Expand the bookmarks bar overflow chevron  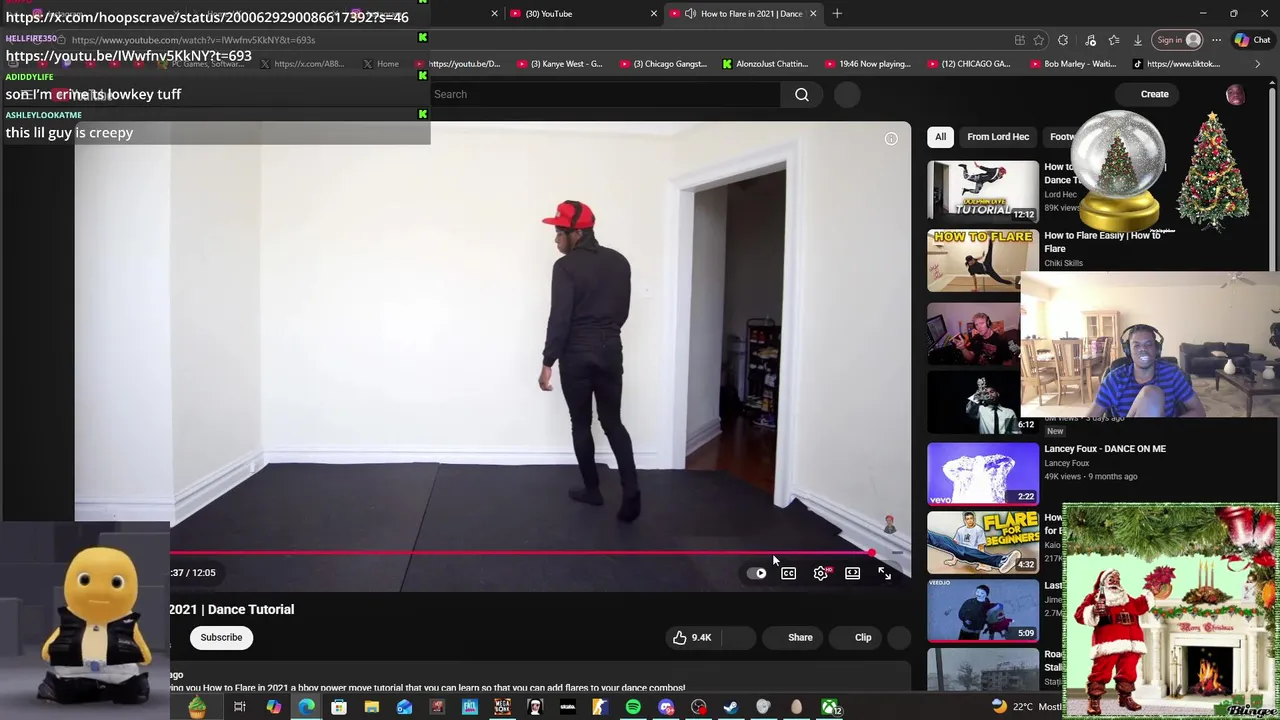[x=1257, y=64]
